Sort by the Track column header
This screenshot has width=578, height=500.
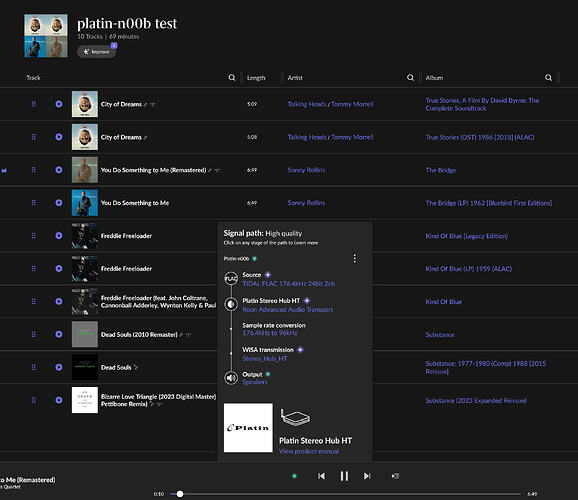[x=33, y=77]
